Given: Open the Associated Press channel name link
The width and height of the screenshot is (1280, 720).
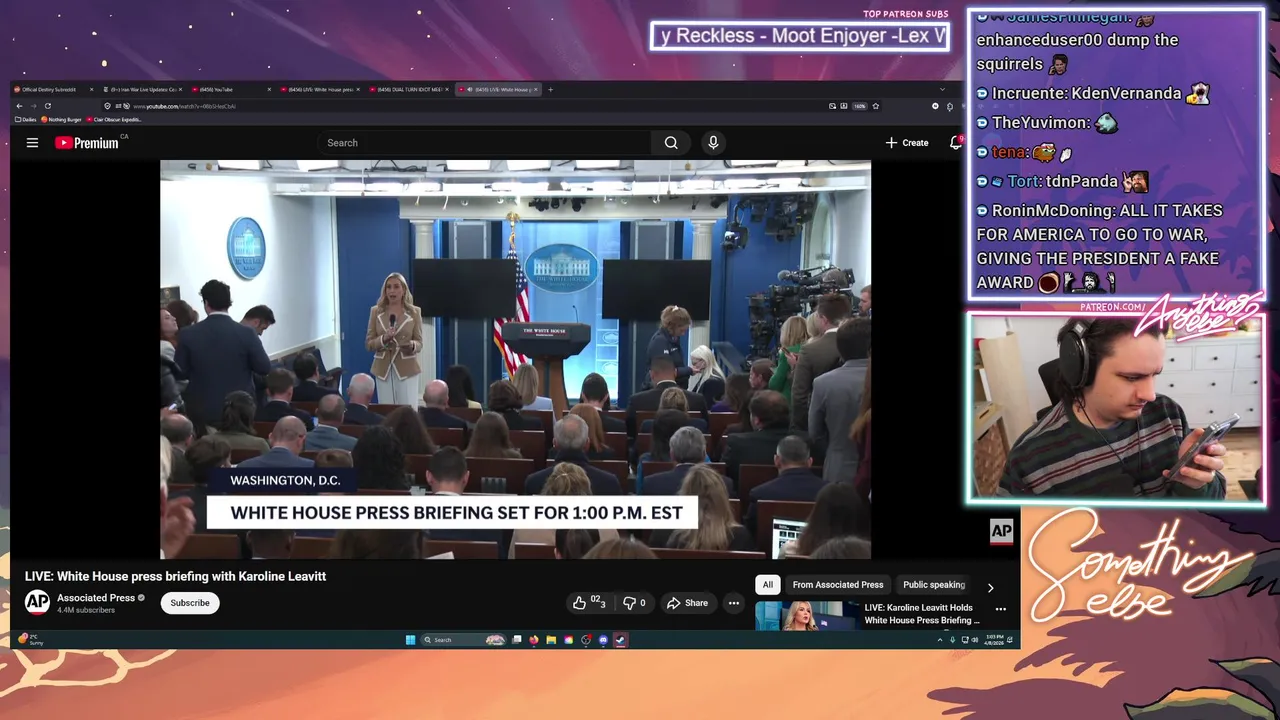Looking at the screenshot, I should coord(96,598).
